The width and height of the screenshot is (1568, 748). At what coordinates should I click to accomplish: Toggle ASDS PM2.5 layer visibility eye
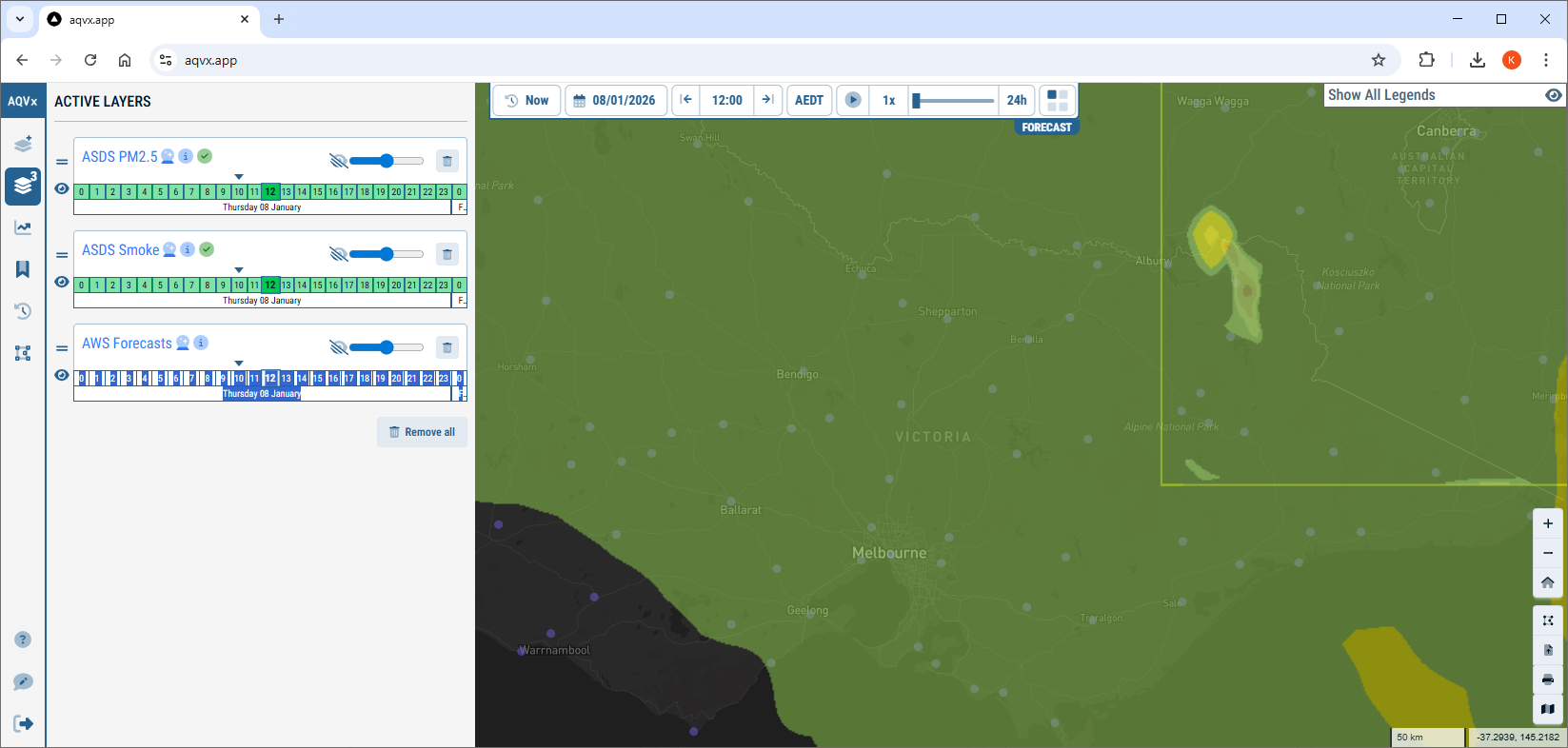click(x=62, y=188)
